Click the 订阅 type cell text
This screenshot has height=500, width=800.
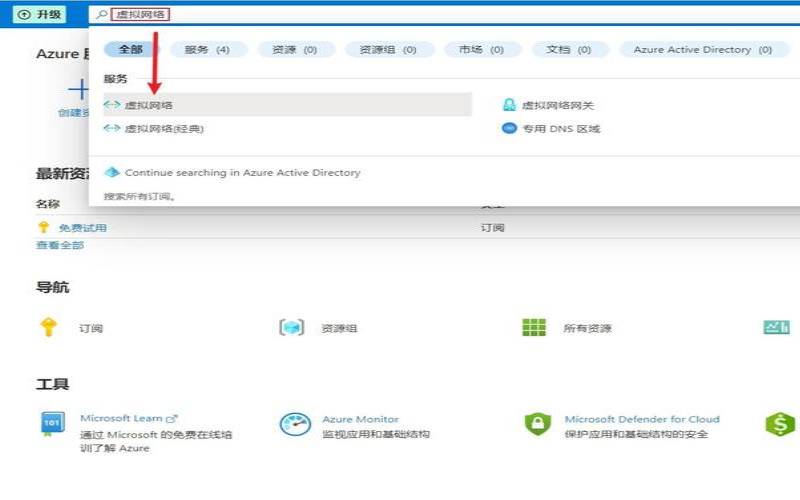492,228
